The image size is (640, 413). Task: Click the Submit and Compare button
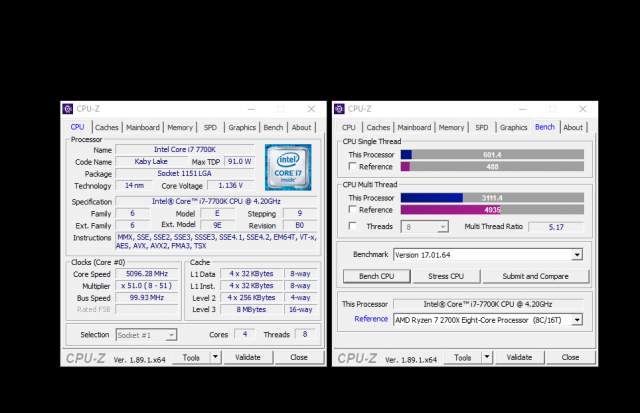[535, 276]
